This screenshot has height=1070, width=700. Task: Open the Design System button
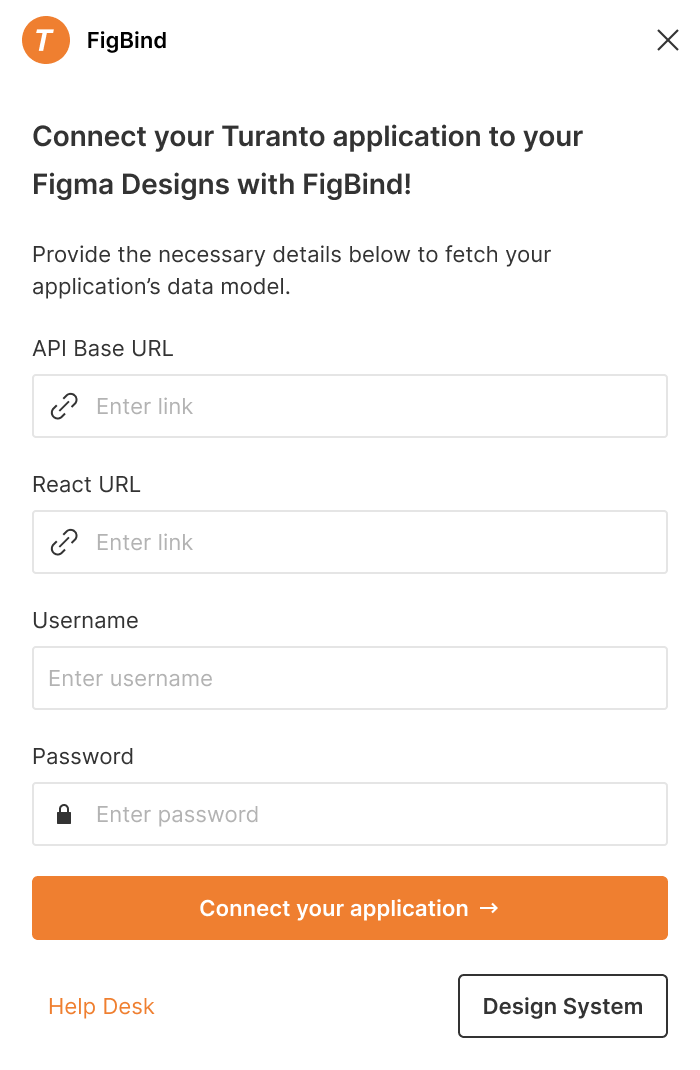tap(562, 1006)
